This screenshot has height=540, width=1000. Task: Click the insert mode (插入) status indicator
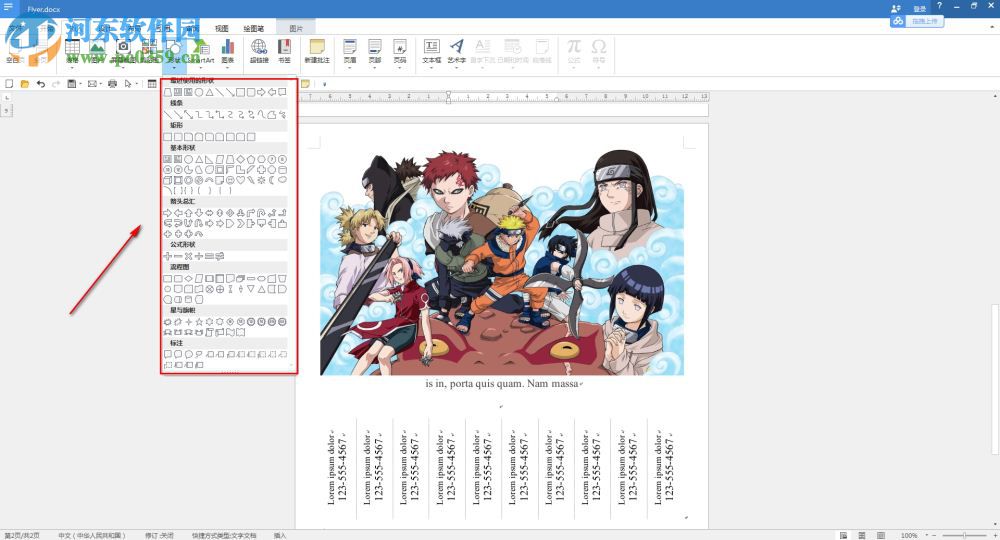pos(280,536)
